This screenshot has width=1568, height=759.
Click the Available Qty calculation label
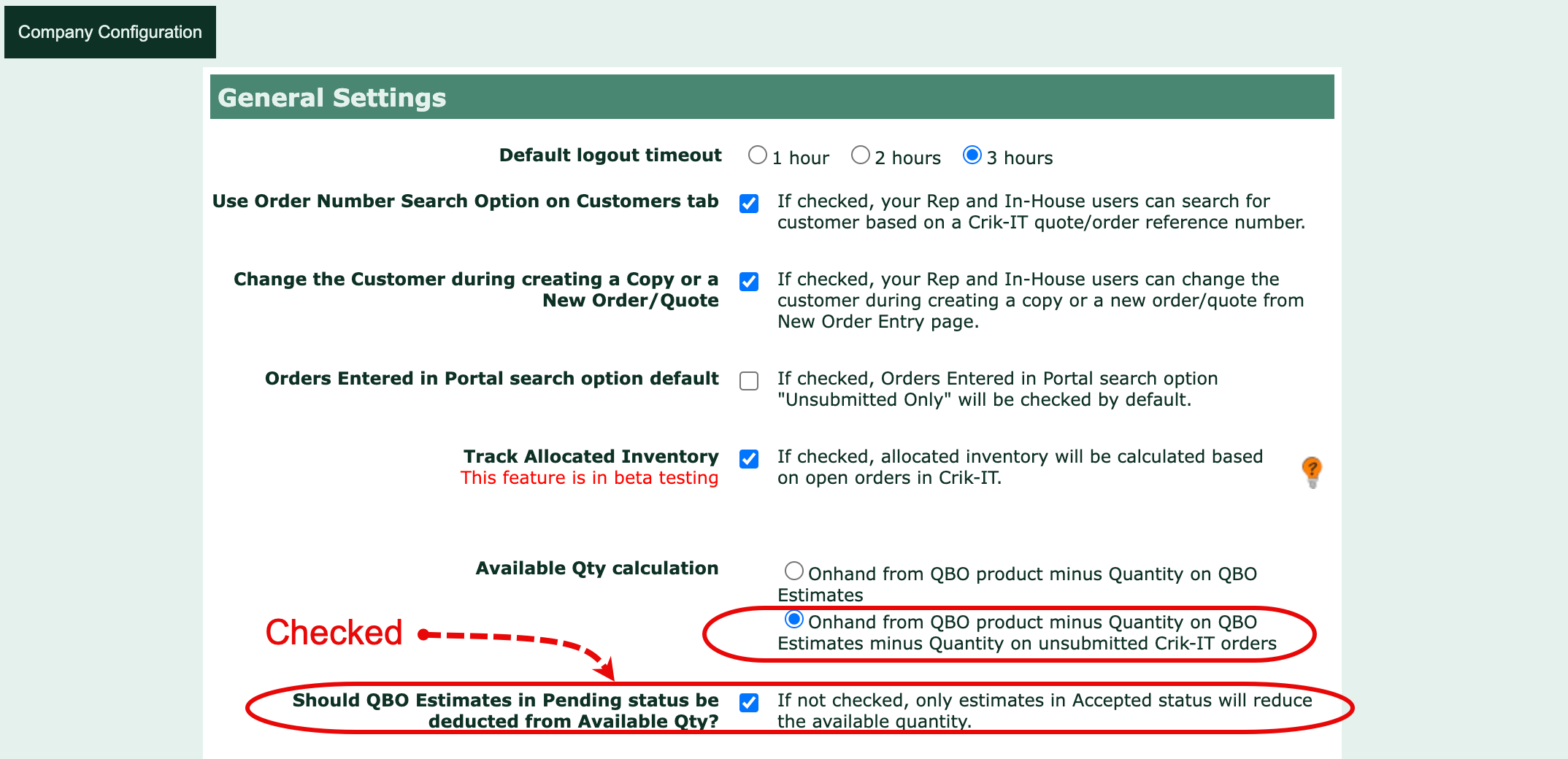click(596, 569)
